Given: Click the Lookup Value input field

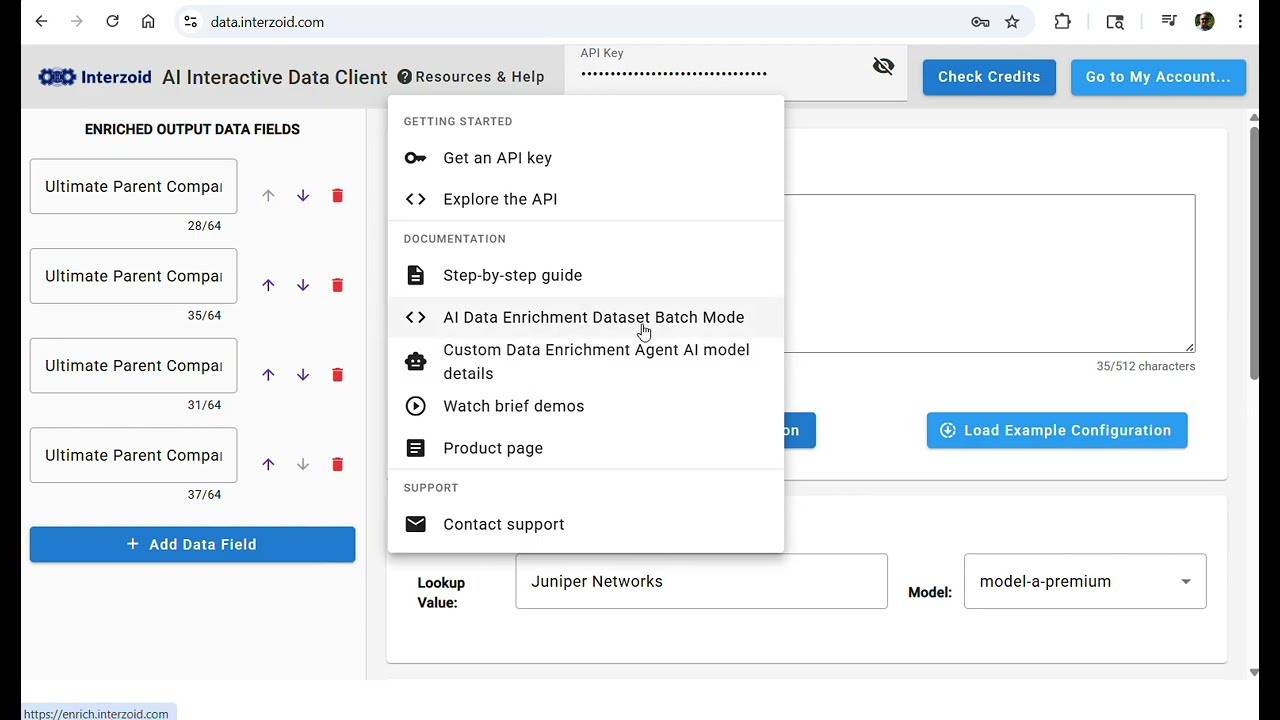Looking at the screenshot, I should pyautogui.click(x=701, y=581).
